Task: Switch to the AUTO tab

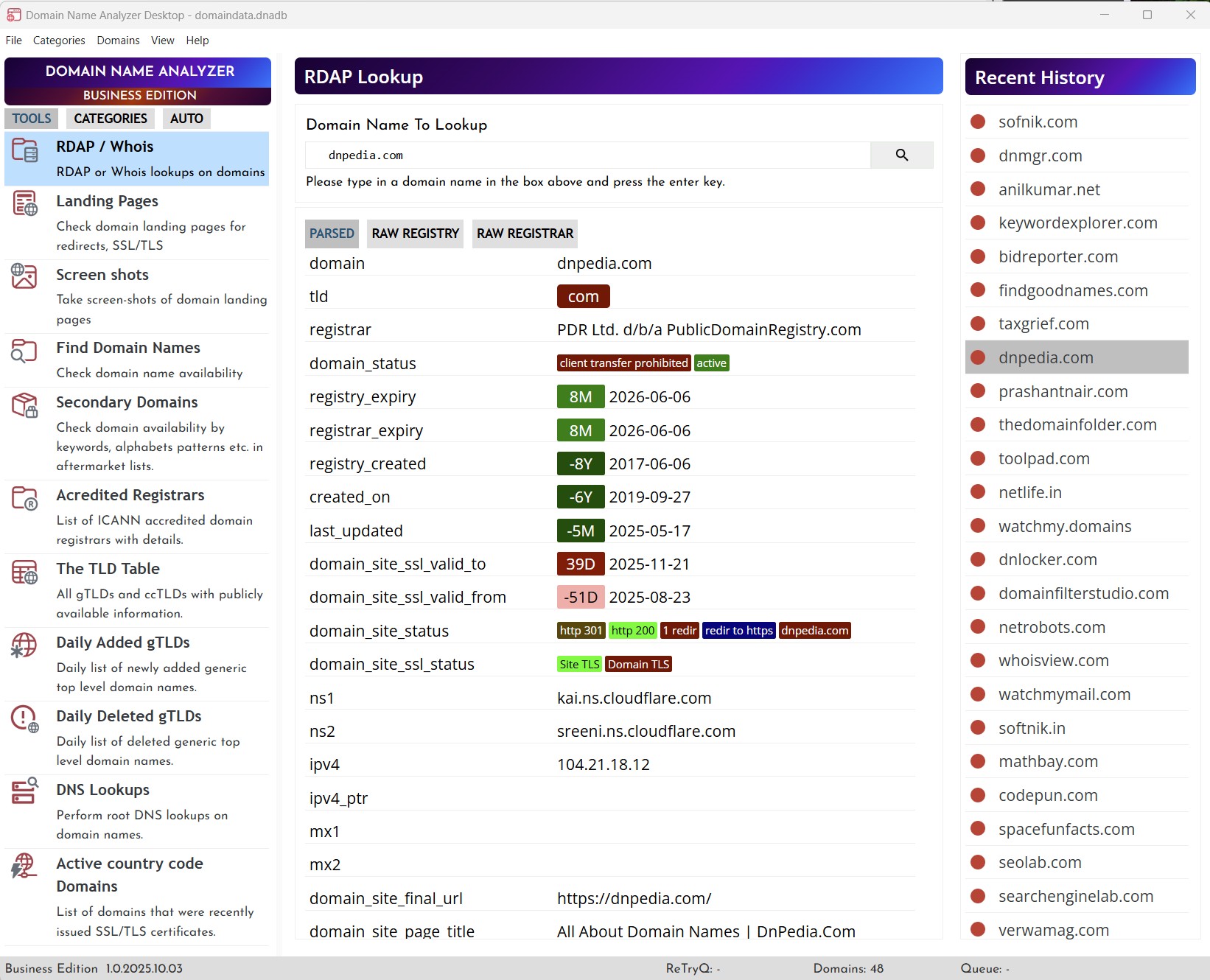Action: click(x=186, y=119)
